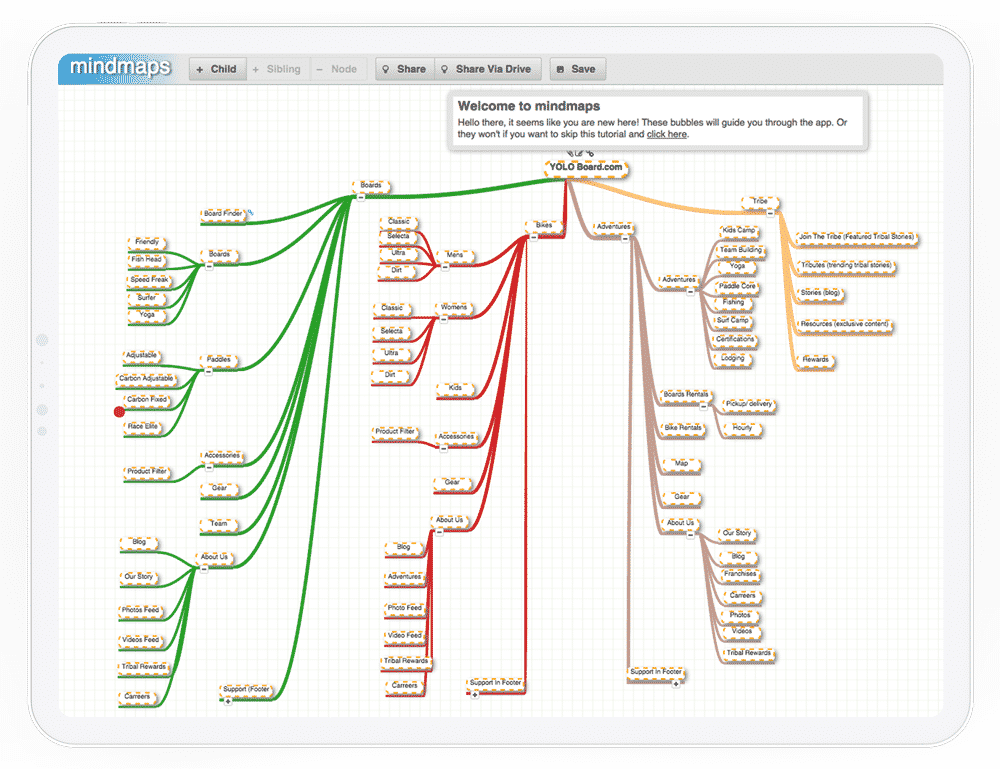Collapse the Mens bikes subtree
This screenshot has width=1000, height=769.
tap(445, 266)
